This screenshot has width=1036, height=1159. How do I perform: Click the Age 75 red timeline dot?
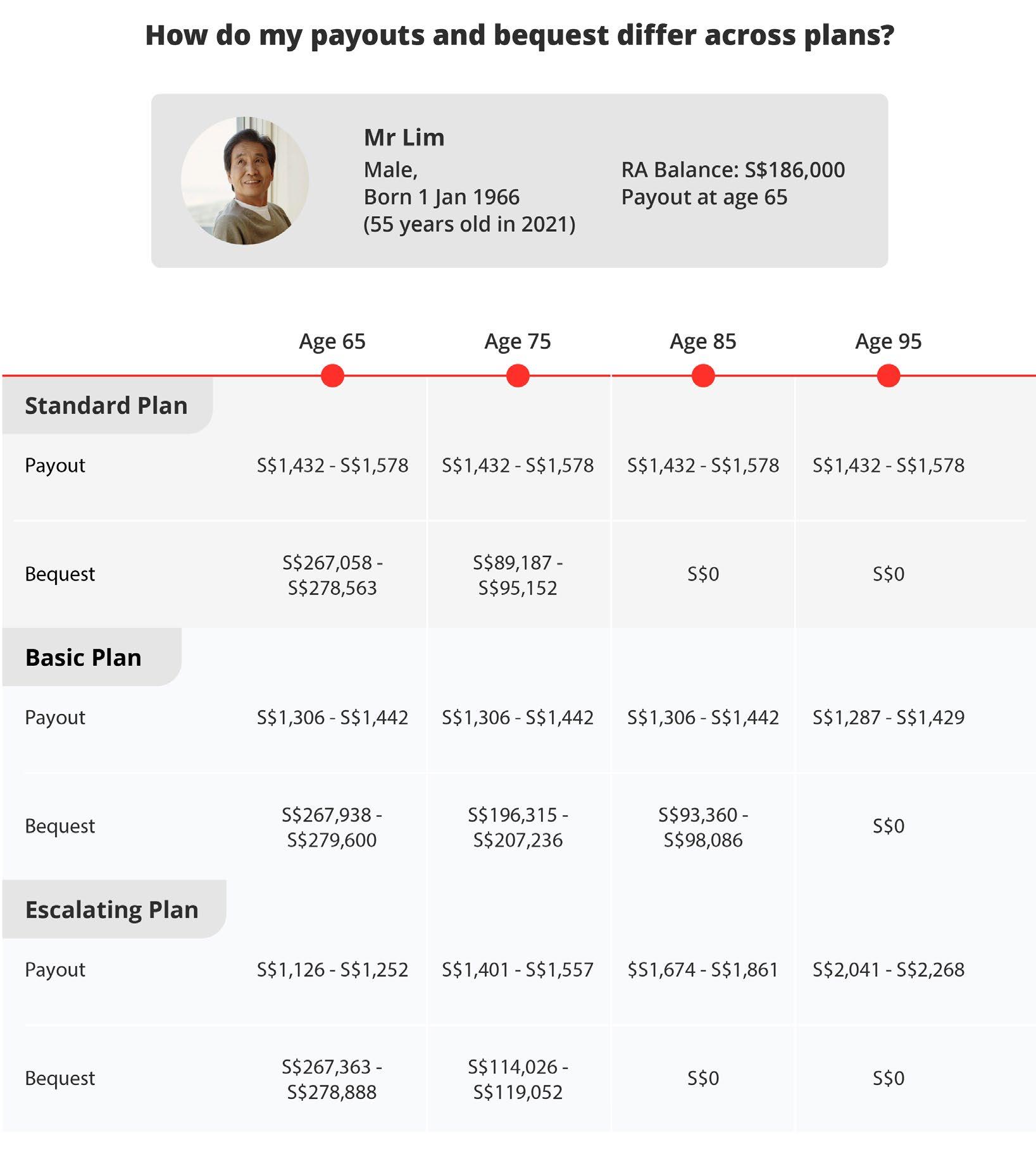pos(518,375)
